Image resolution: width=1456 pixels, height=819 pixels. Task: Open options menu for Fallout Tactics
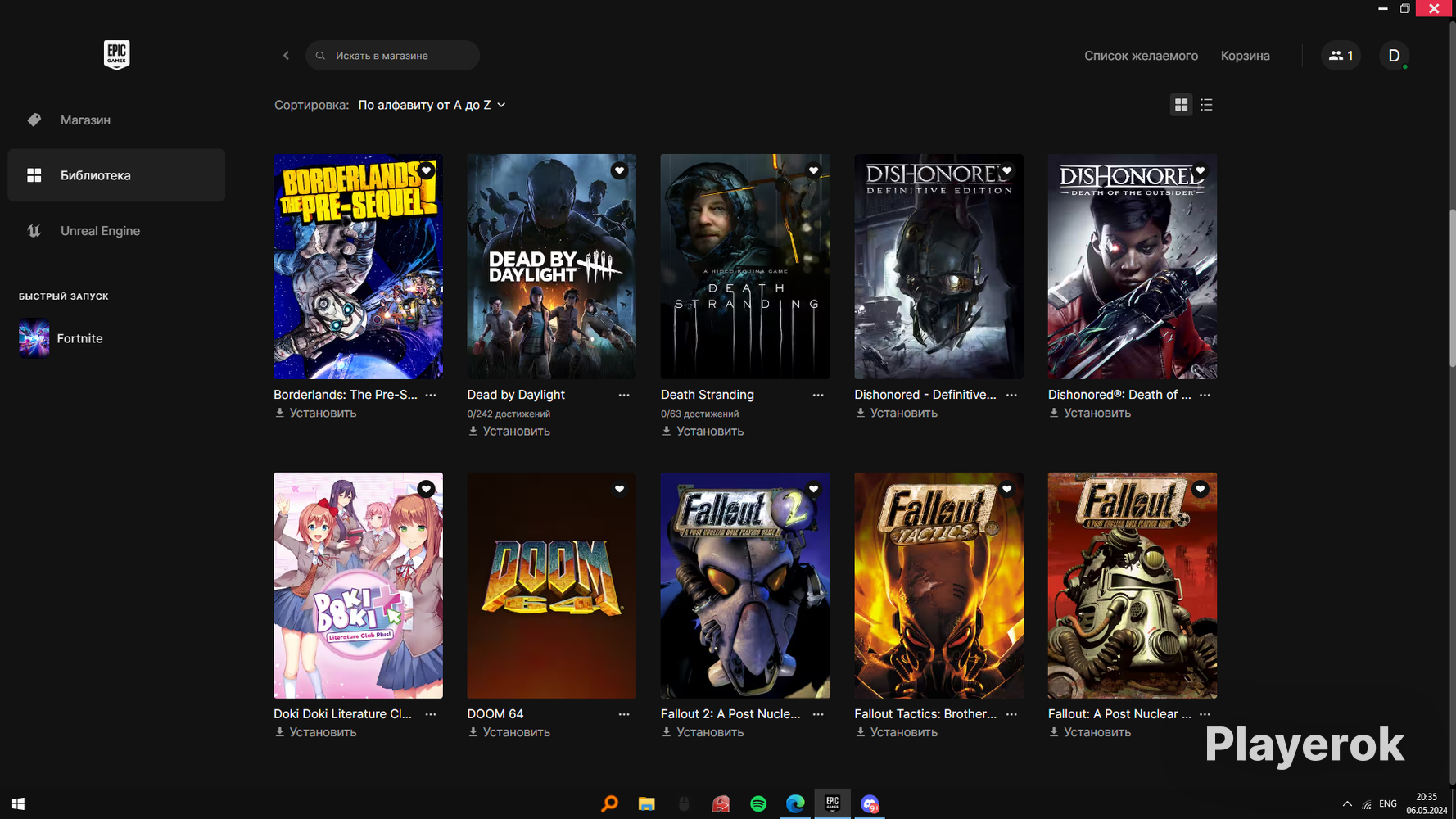[1011, 714]
